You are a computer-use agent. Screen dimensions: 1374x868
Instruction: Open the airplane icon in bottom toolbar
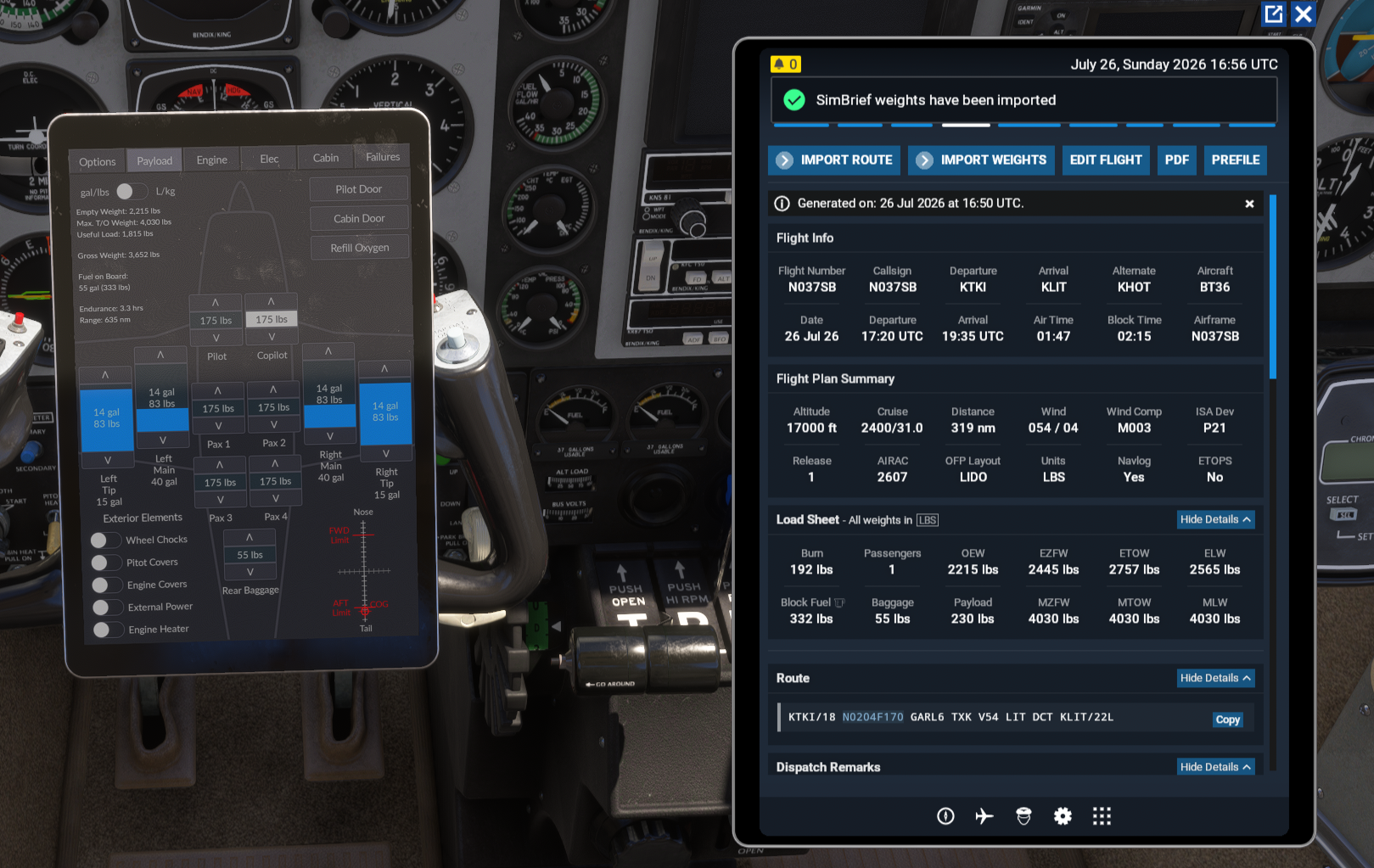click(984, 816)
